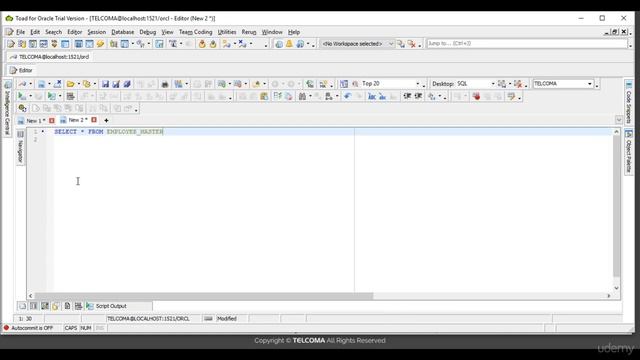Open the Session menu
The image size is (640, 360).
pyautogui.click(x=97, y=32)
